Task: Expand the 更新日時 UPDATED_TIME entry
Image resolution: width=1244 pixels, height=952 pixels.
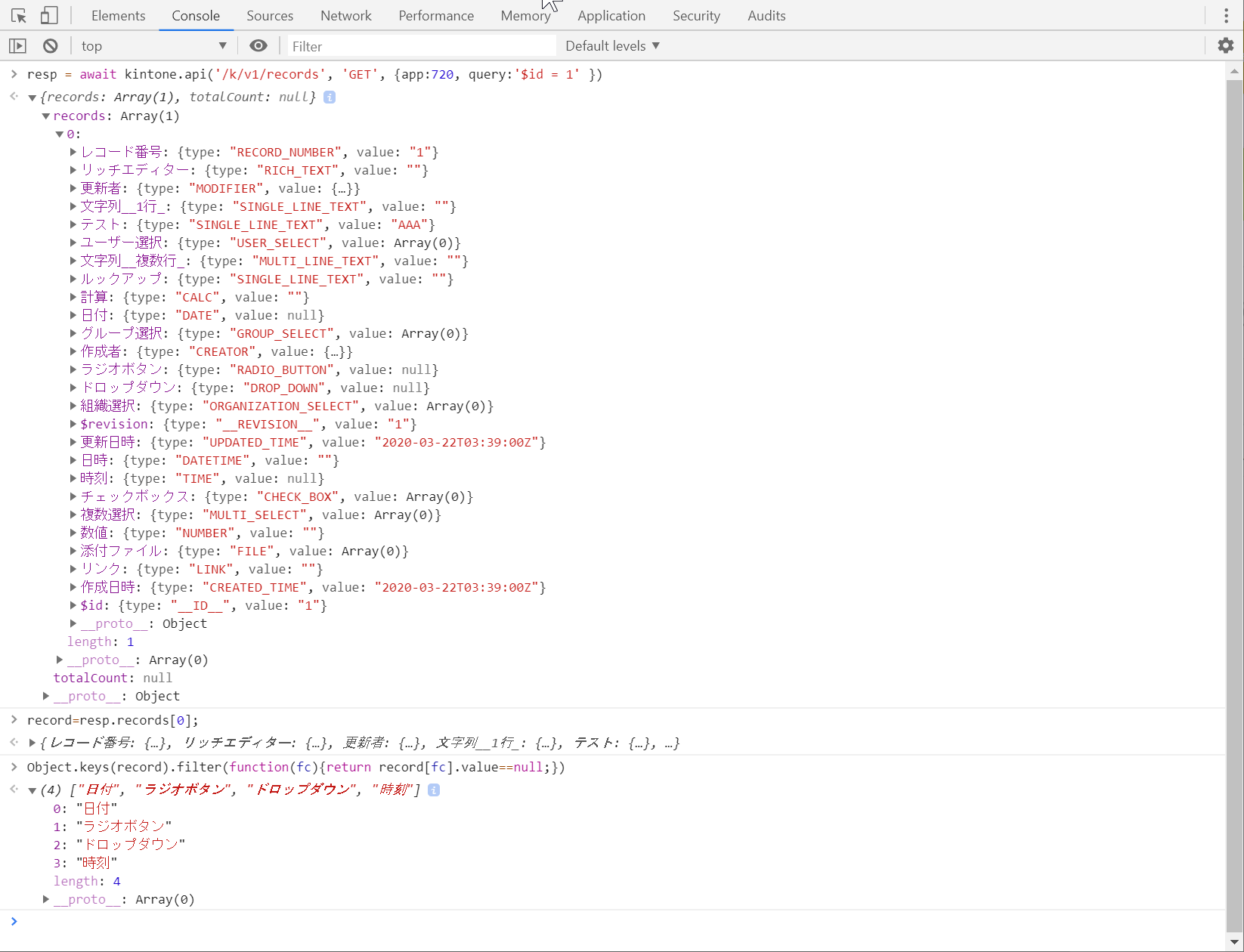Action: click(x=73, y=442)
